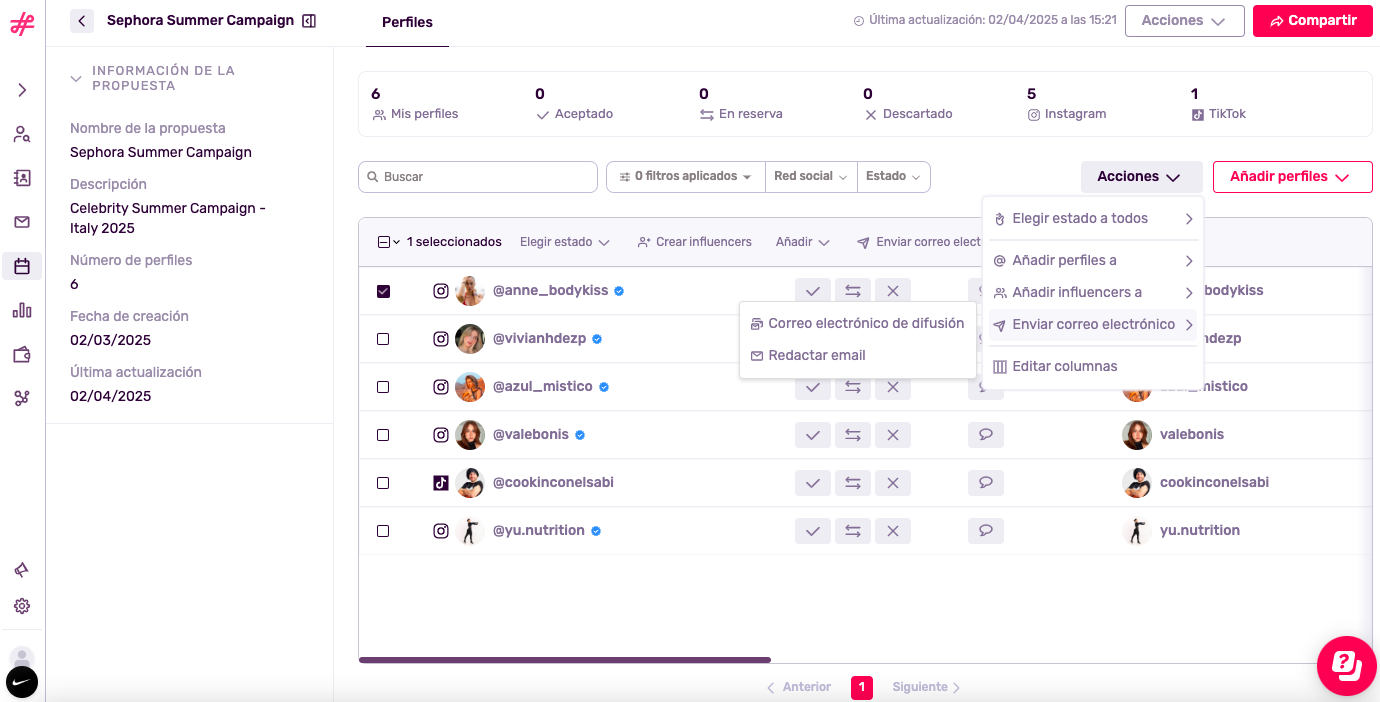
Task: Open the comment bubble for @yu.nutrition
Action: click(x=986, y=531)
